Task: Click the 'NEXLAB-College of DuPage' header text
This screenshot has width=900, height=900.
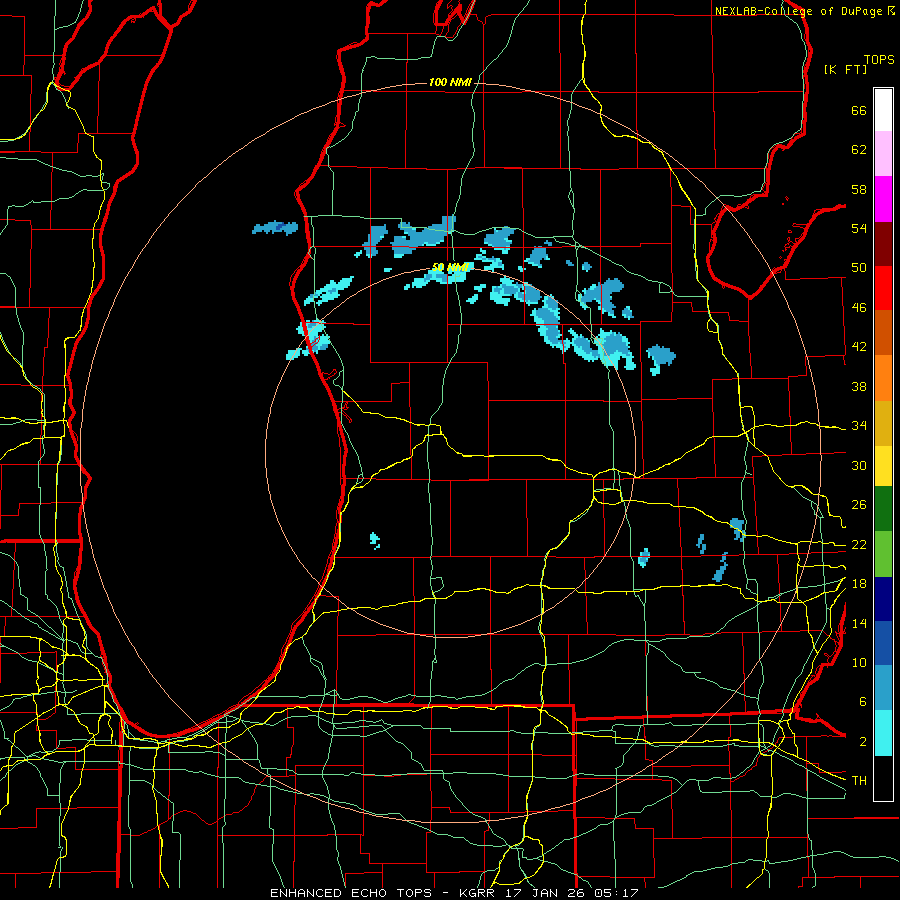Action: [x=798, y=11]
